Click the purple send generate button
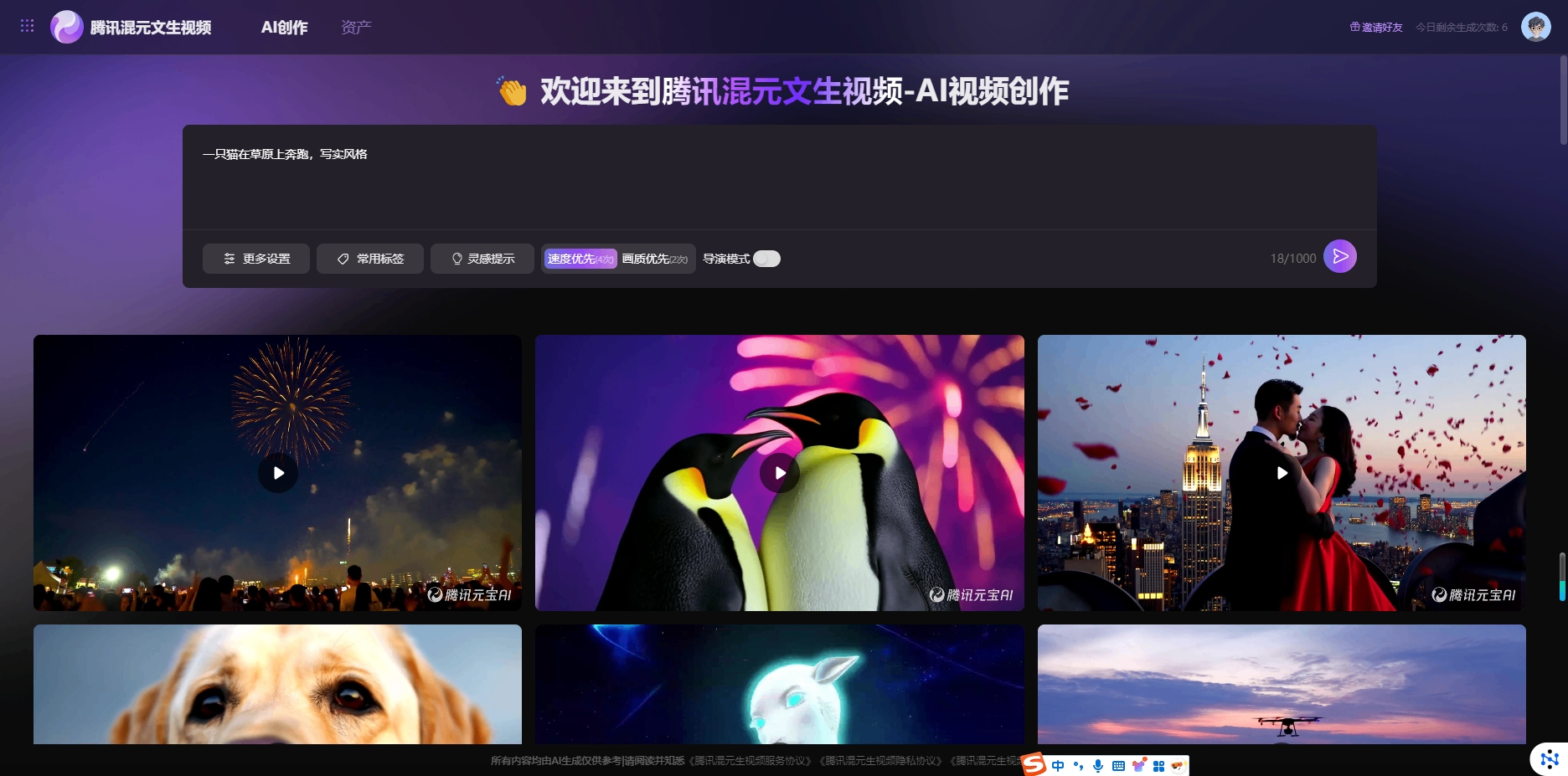Image resolution: width=1568 pixels, height=776 pixels. (1340, 256)
